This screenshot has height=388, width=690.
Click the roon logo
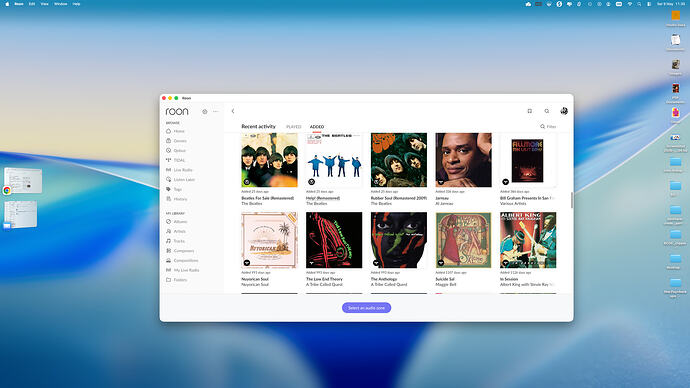(177, 112)
